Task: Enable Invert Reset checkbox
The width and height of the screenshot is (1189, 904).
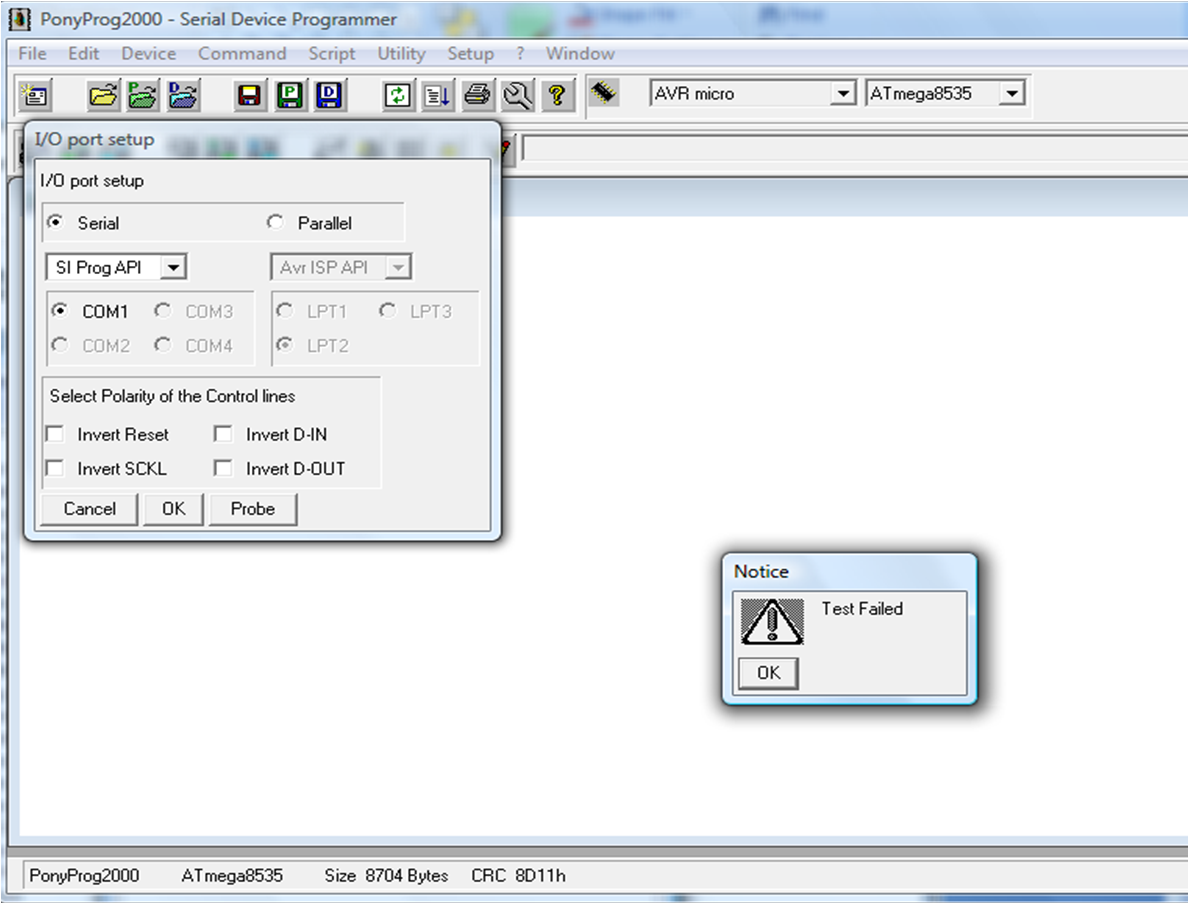Action: point(55,434)
